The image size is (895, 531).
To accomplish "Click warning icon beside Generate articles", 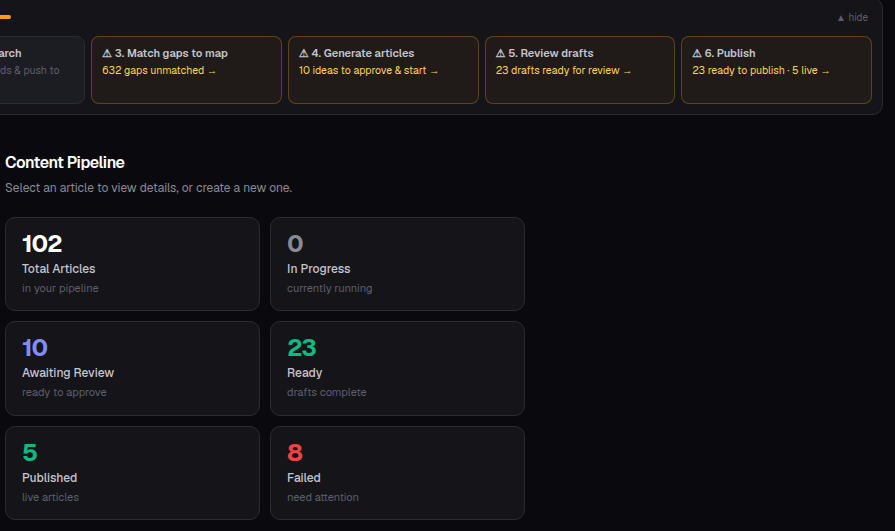I will [304, 53].
